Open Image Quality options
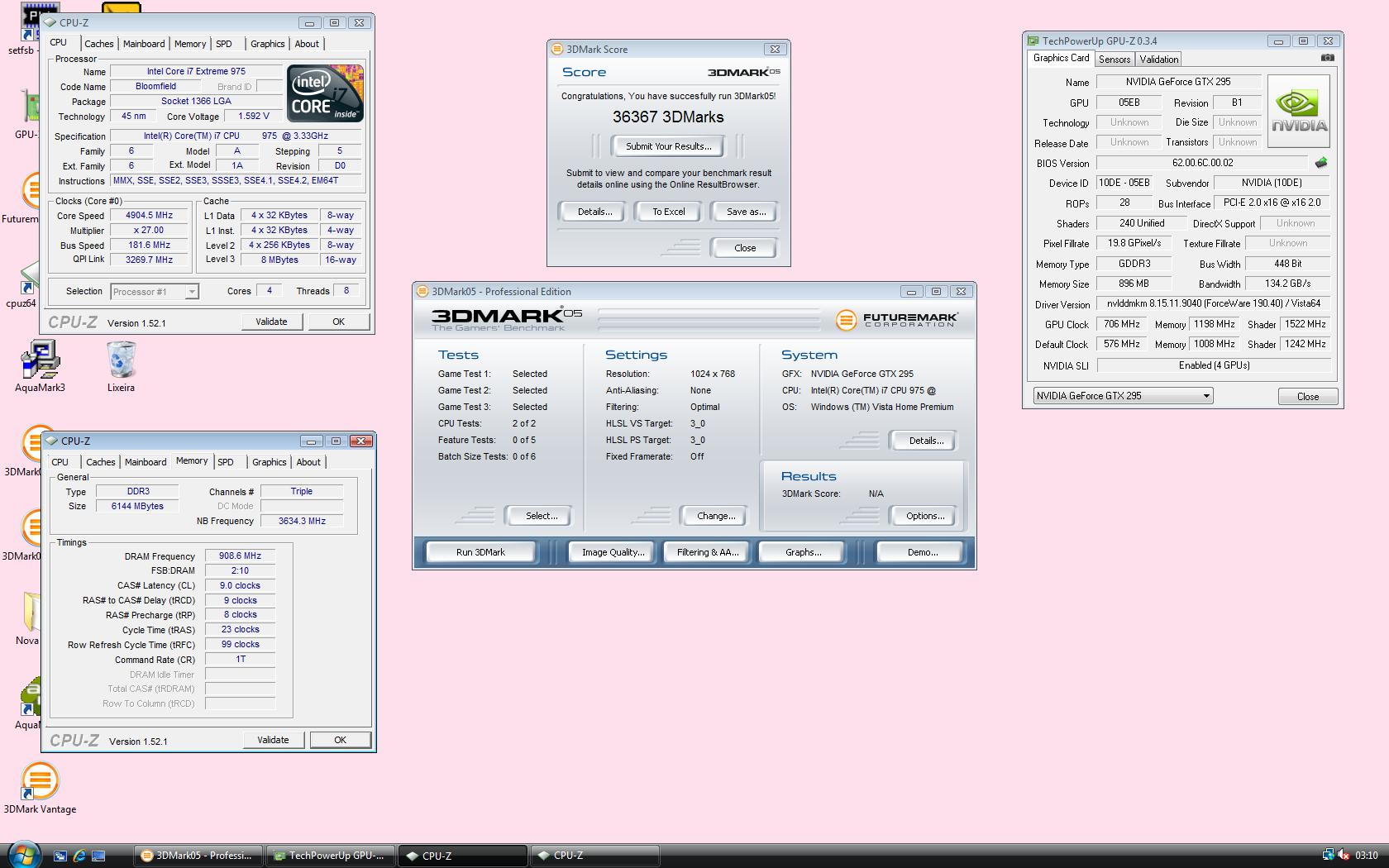1389x868 pixels. point(613,552)
